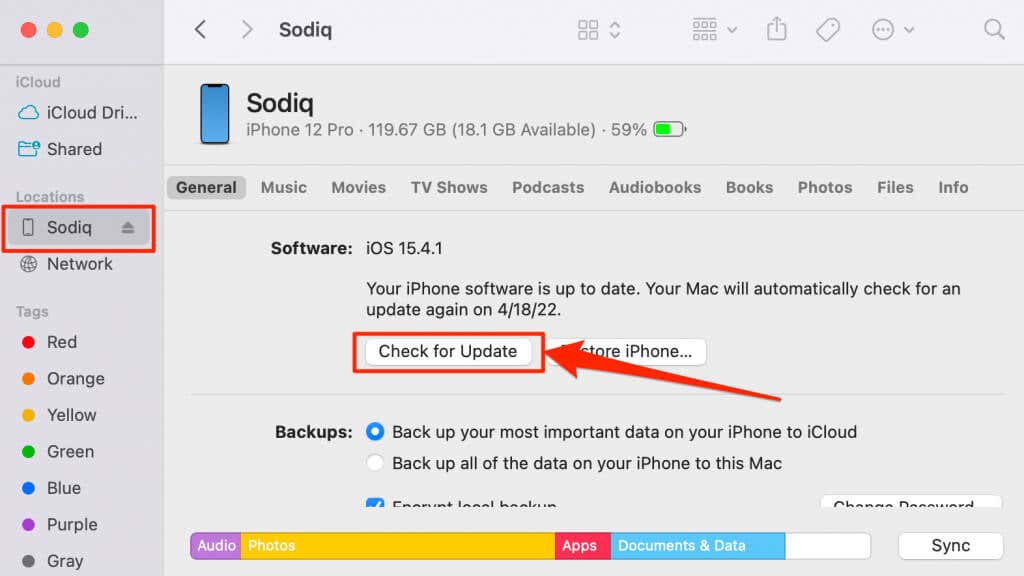
Task: Open the Finder search magnifier
Action: click(994, 29)
